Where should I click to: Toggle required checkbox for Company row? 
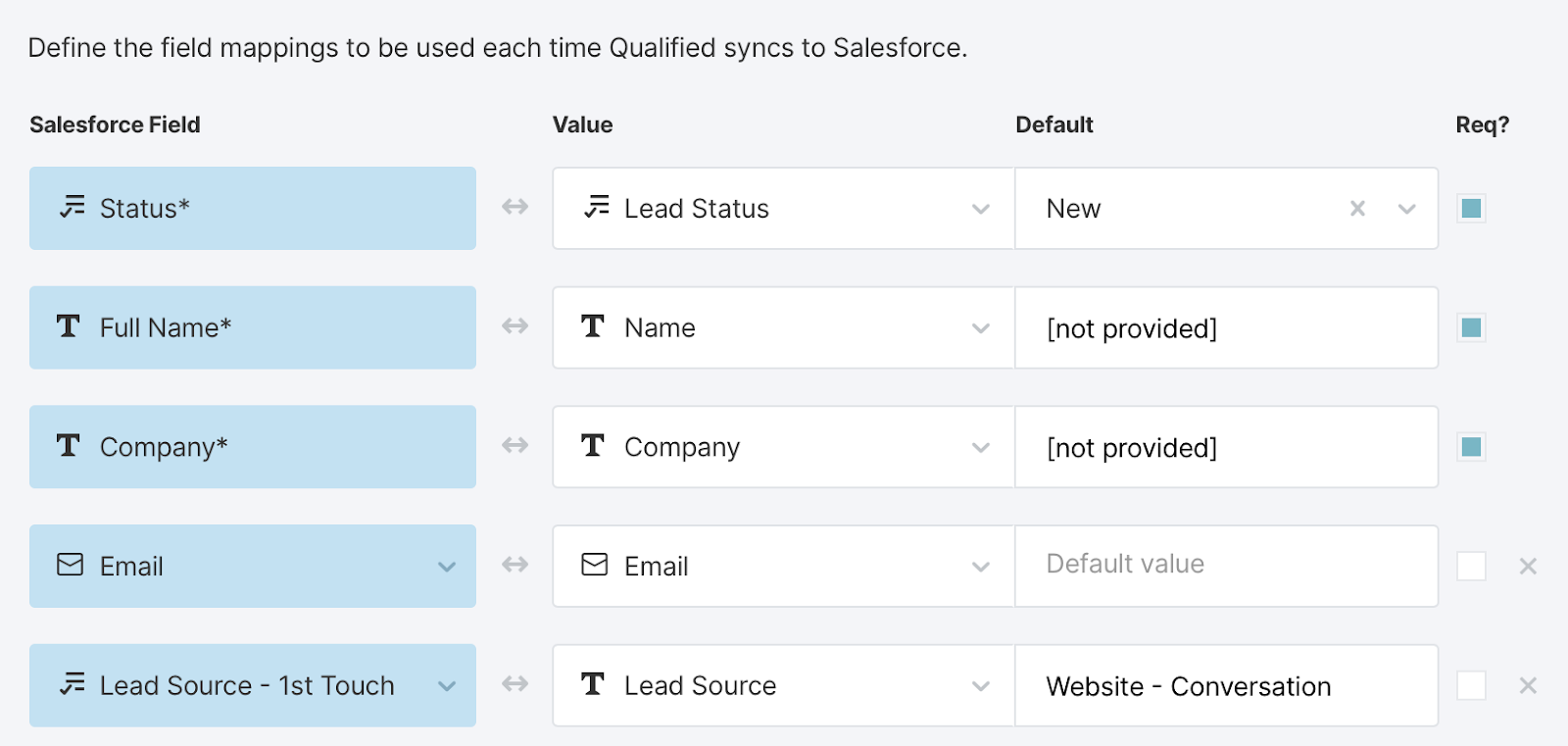(x=1471, y=447)
